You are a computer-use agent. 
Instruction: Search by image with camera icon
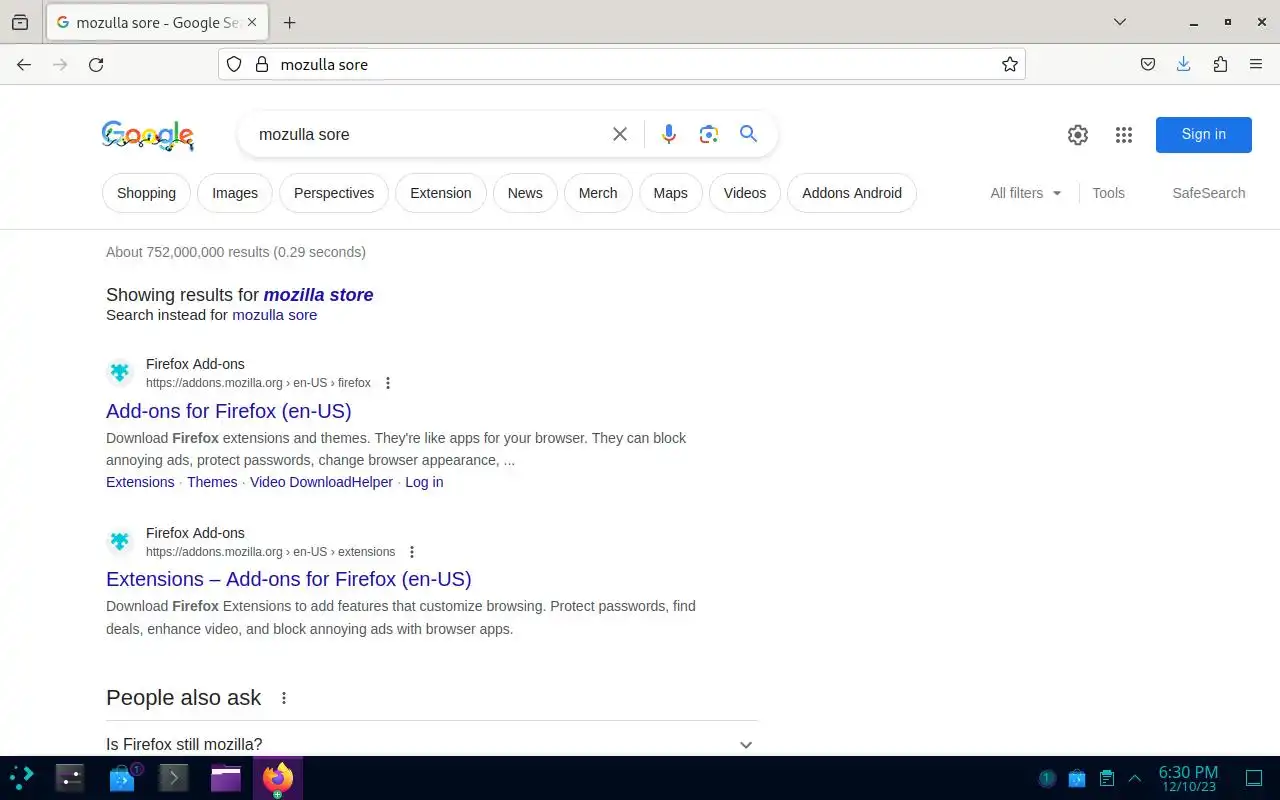click(x=709, y=134)
